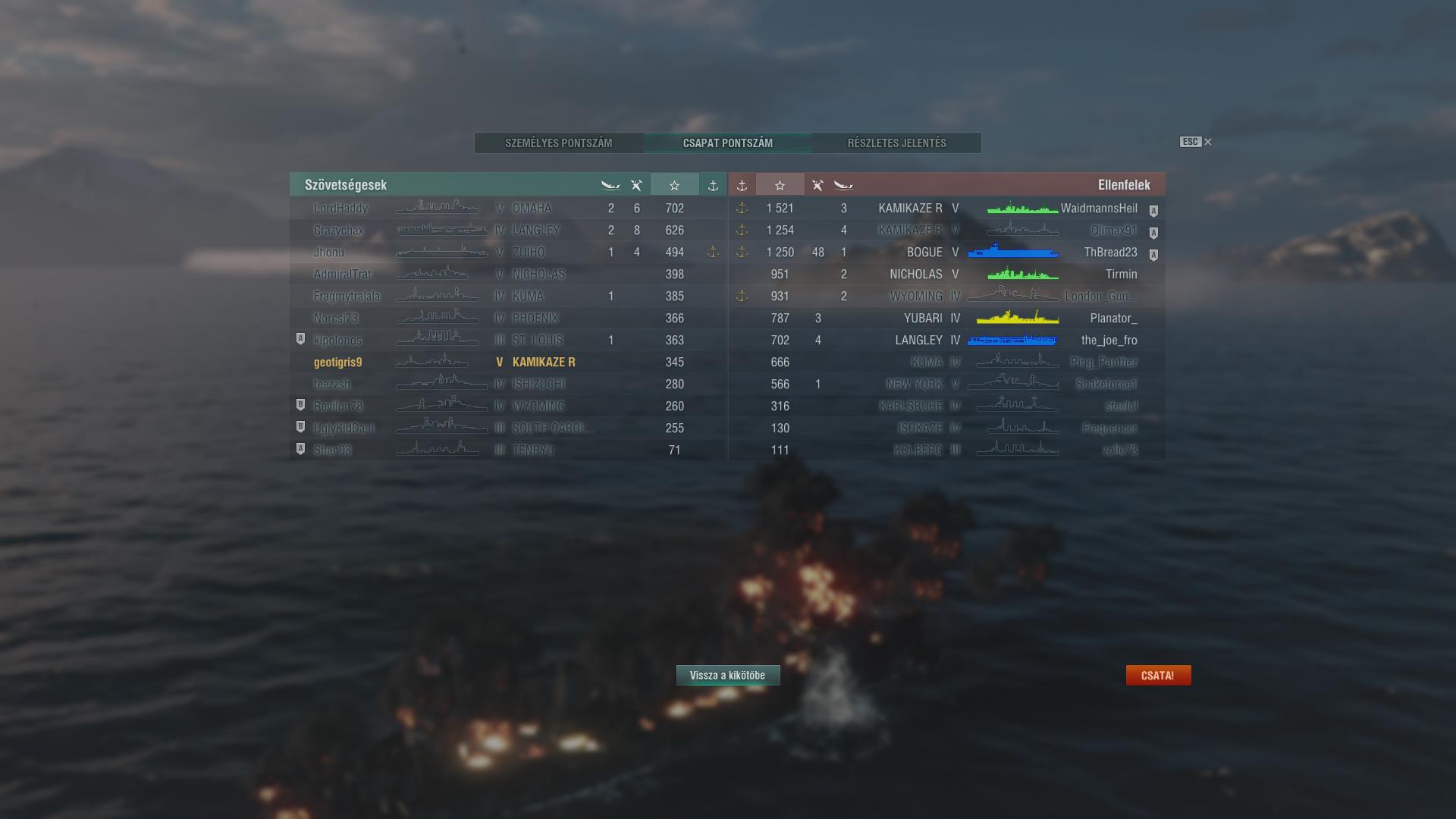Viewport: 1456px width, 819px height.
Task: Click Planator_'s yellow Yubari ship silhouette
Action: pos(1017,317)
